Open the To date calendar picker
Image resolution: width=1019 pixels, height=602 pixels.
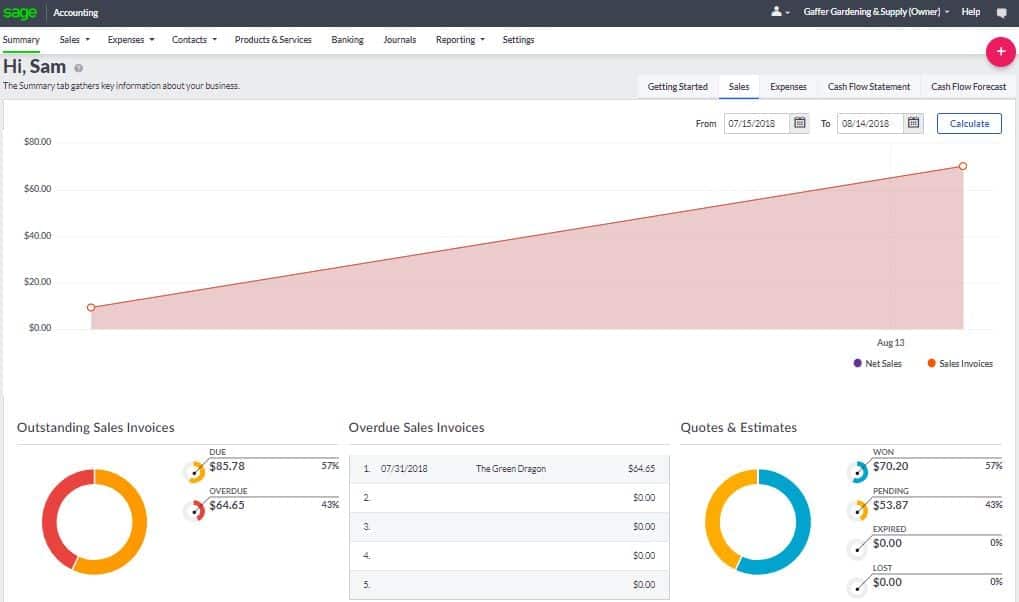tap(913, 123)
